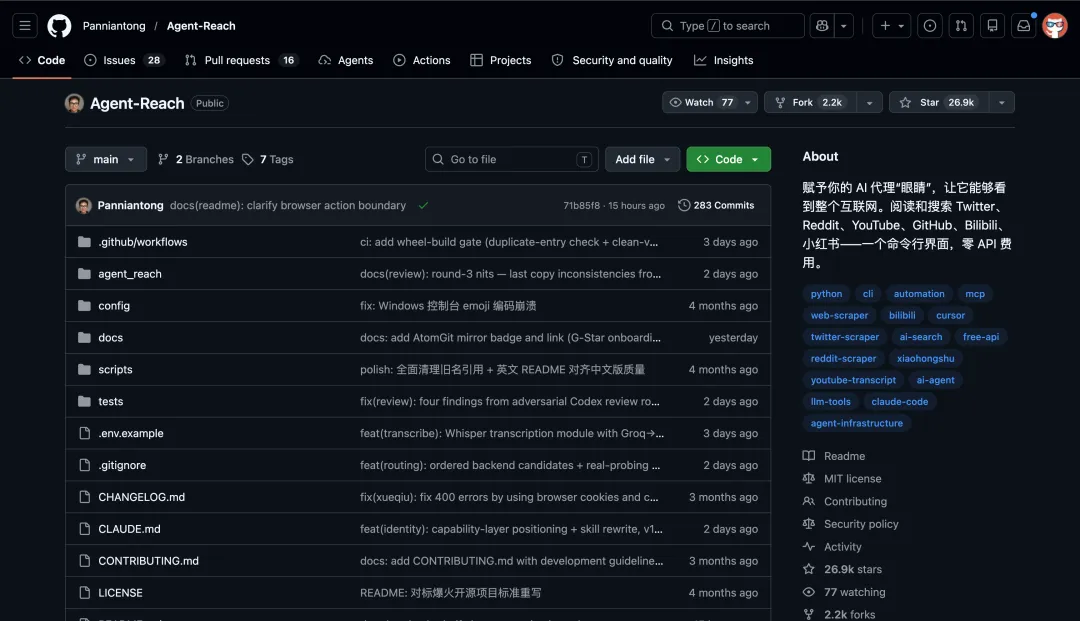The height and width of the screenshot is (621, 1080).
Task: Click the MIT license scale icon
Action: (809, 478)
